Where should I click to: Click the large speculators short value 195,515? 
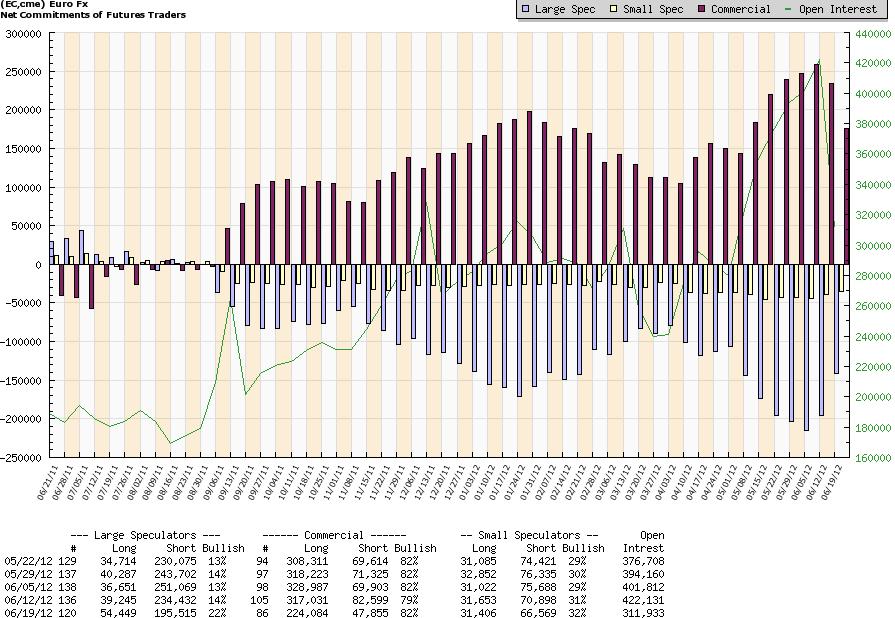pos(175,613)
